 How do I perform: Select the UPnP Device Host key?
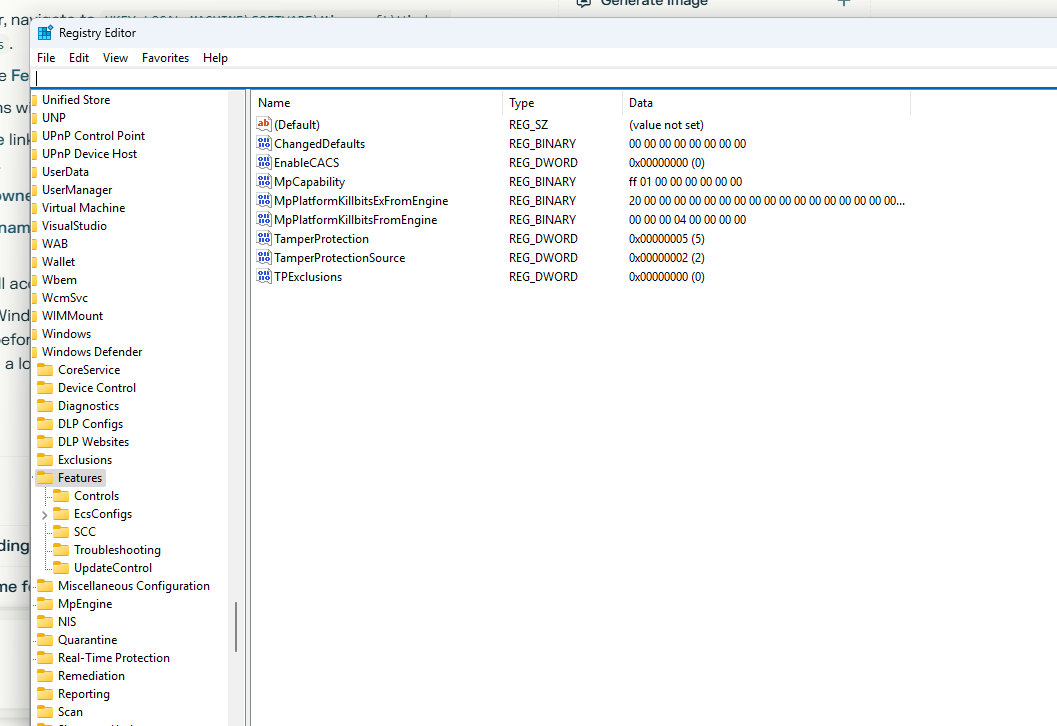89,154
